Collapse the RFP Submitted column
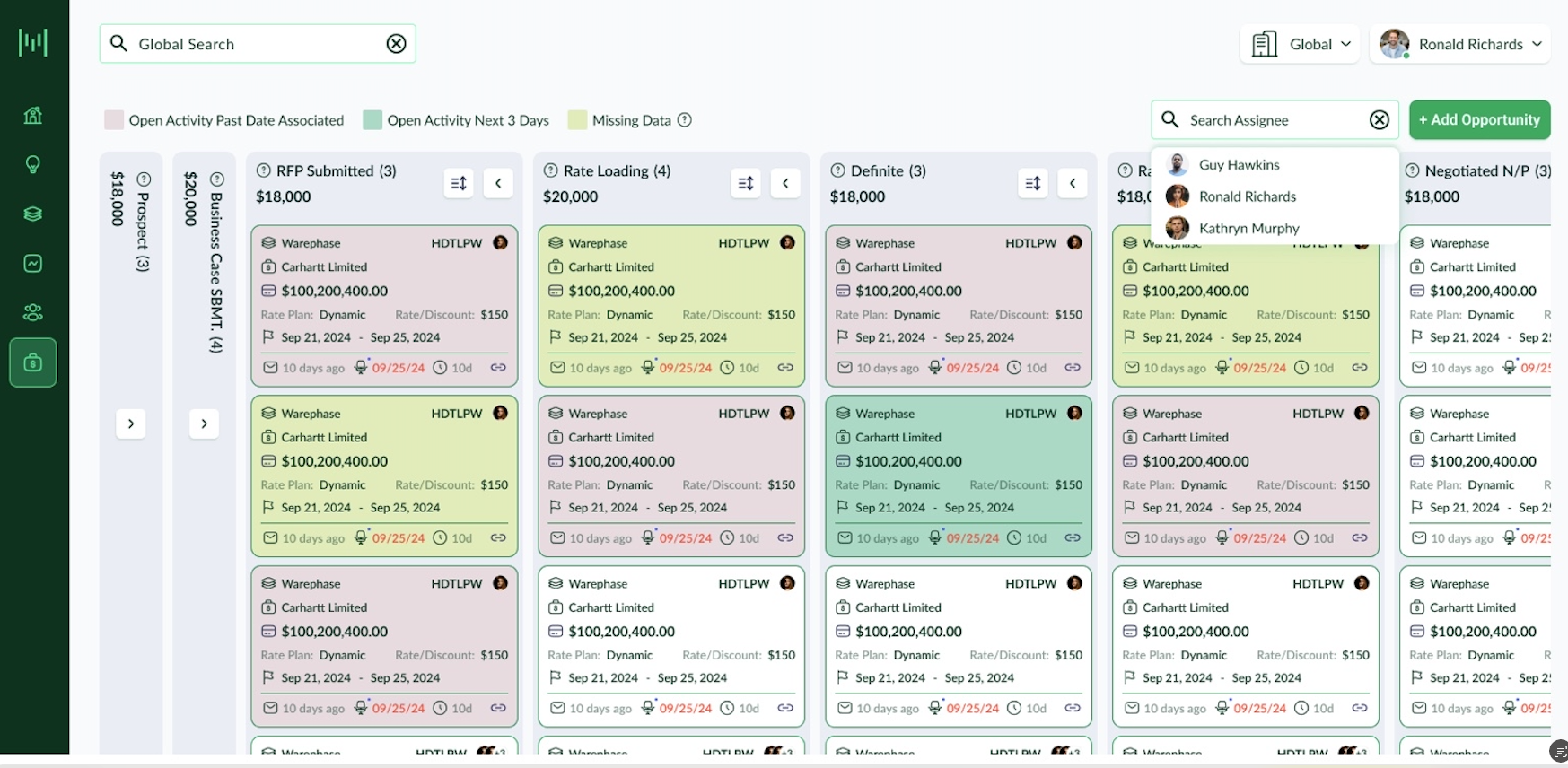The height and width of the screenshot is (768, 1568). click(x=498, y=183)
